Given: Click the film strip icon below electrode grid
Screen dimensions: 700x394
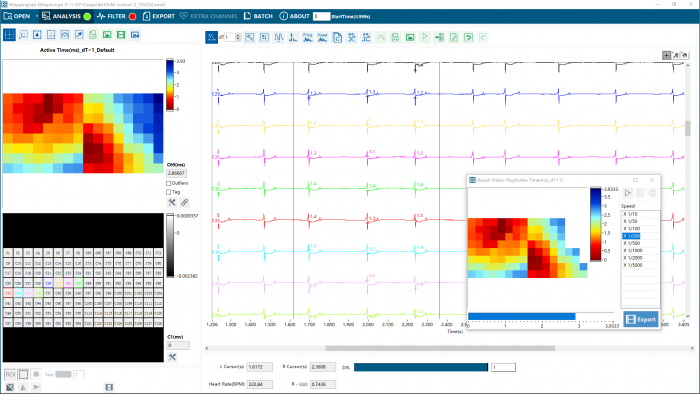Looking at the screenshot, I should coord(109,387).
